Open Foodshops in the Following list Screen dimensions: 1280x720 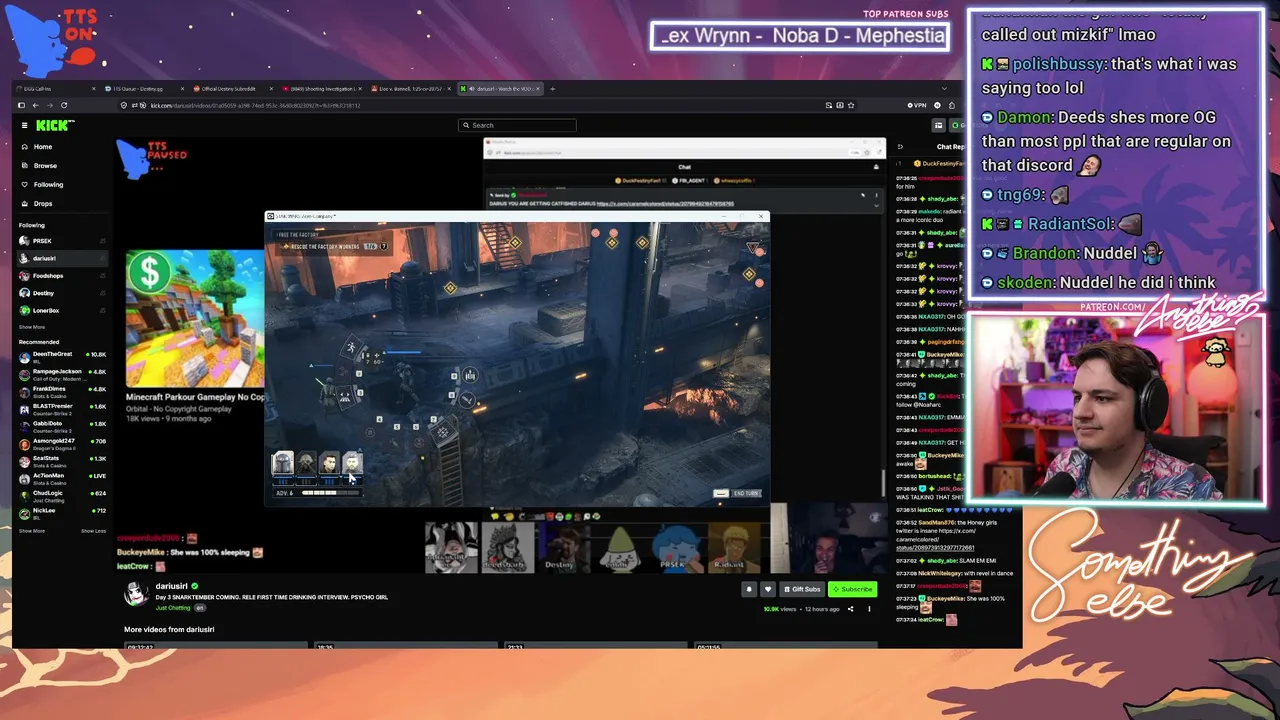coord(62,276)
